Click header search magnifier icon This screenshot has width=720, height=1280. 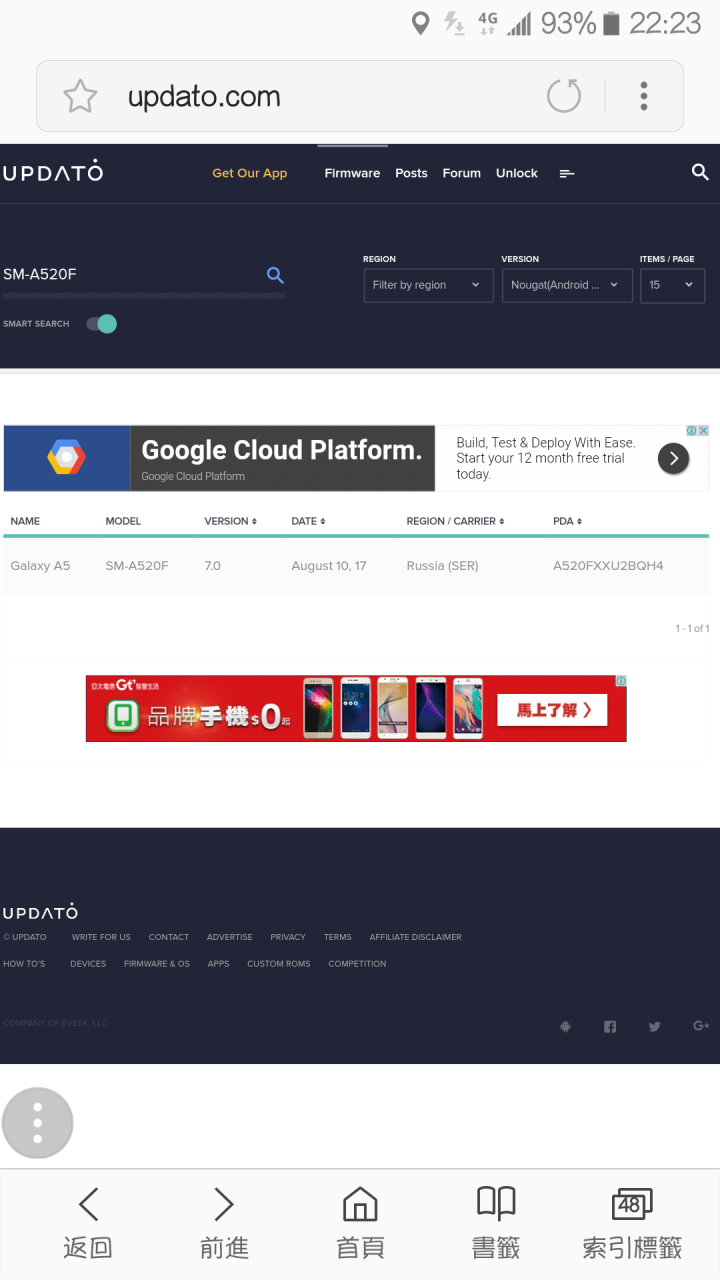point(700,172)
